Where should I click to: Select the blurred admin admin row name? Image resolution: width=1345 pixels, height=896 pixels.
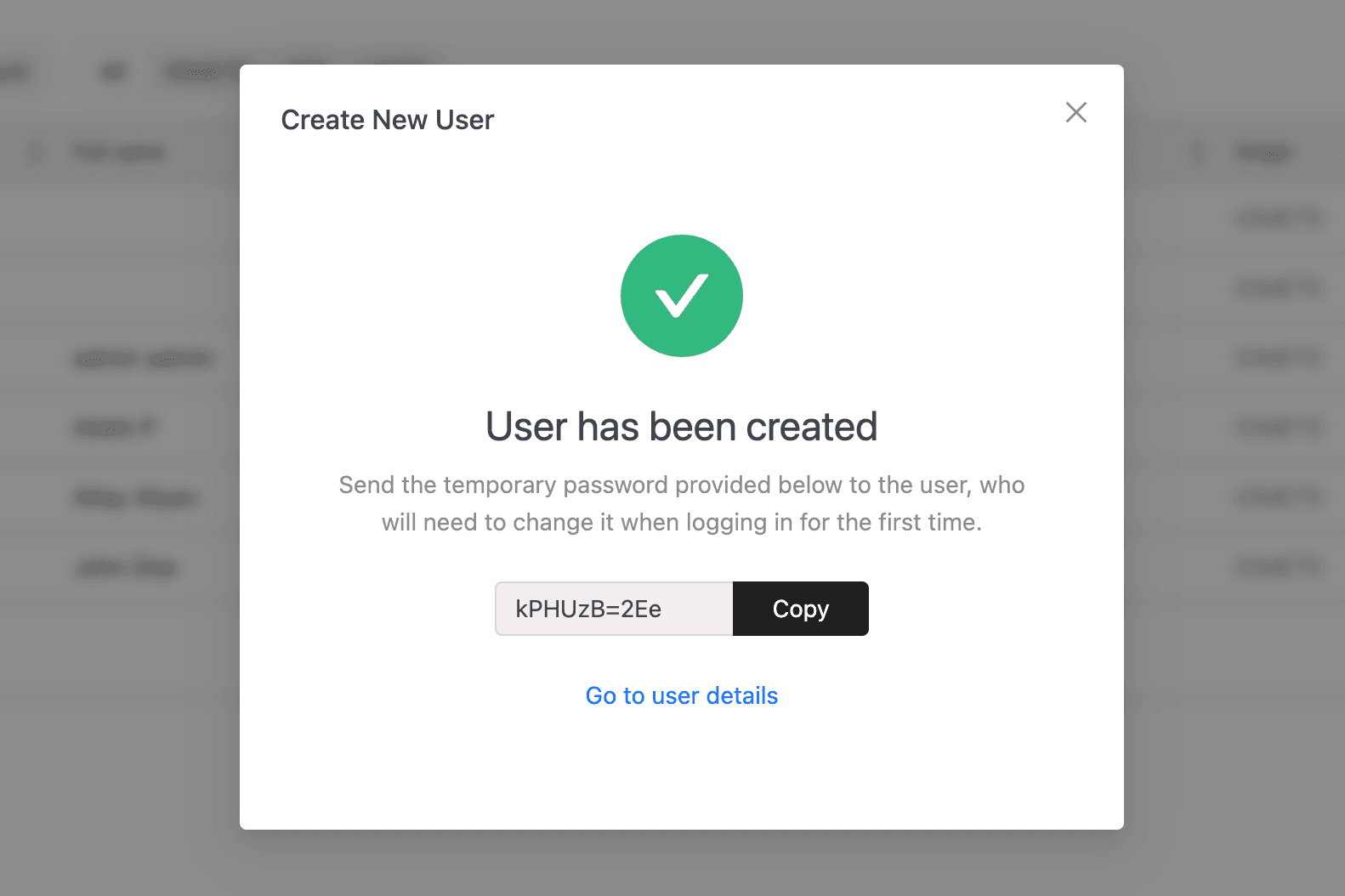click(143, 358)
